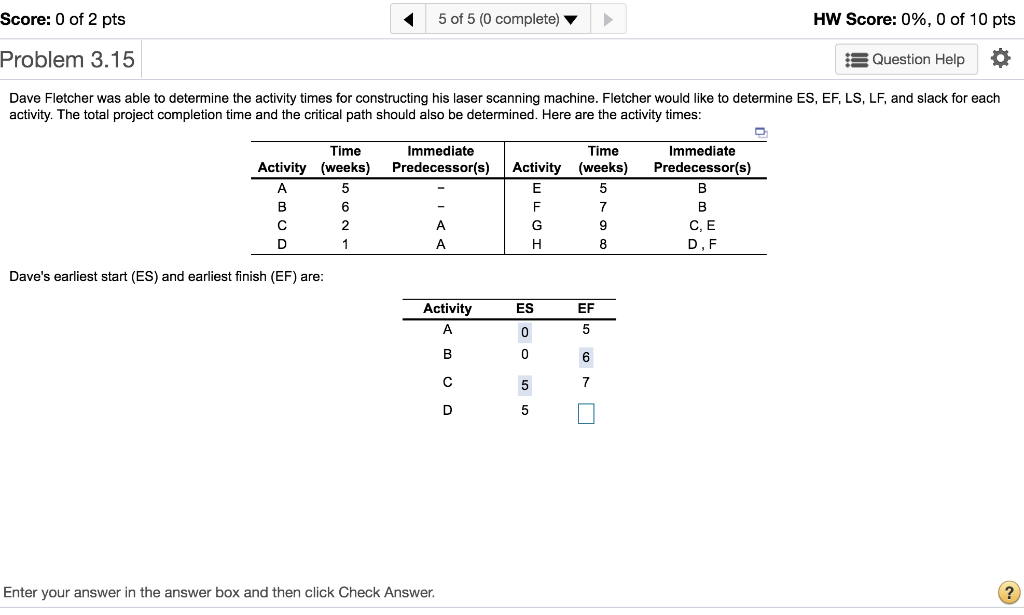Click the Problem 3.15 title

(x=68, y=60)
